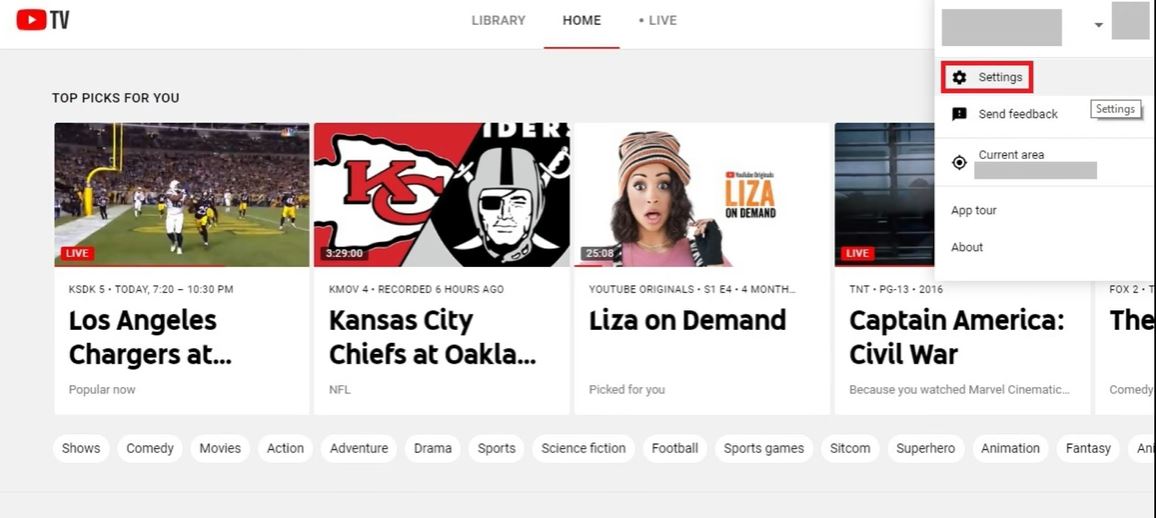
Task: Select Current area menu entry
Action: [1043, 163]
